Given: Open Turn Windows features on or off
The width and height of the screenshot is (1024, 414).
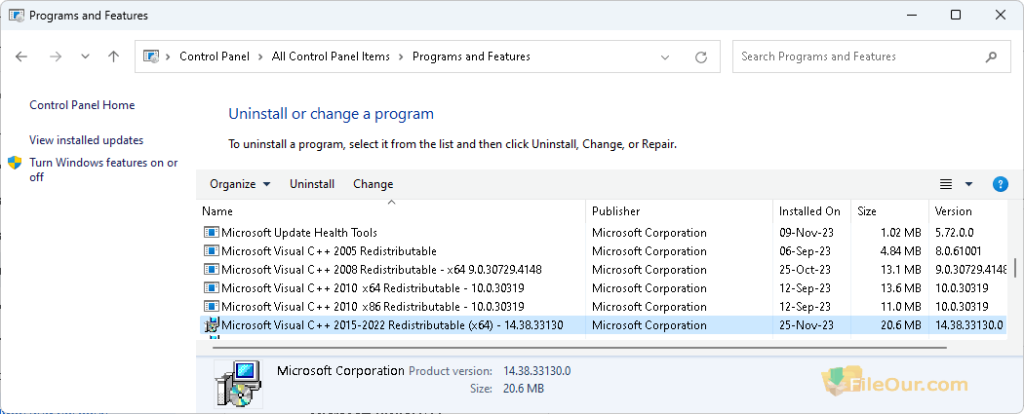Looking at the screenshot, I should [x=103, y=170].
